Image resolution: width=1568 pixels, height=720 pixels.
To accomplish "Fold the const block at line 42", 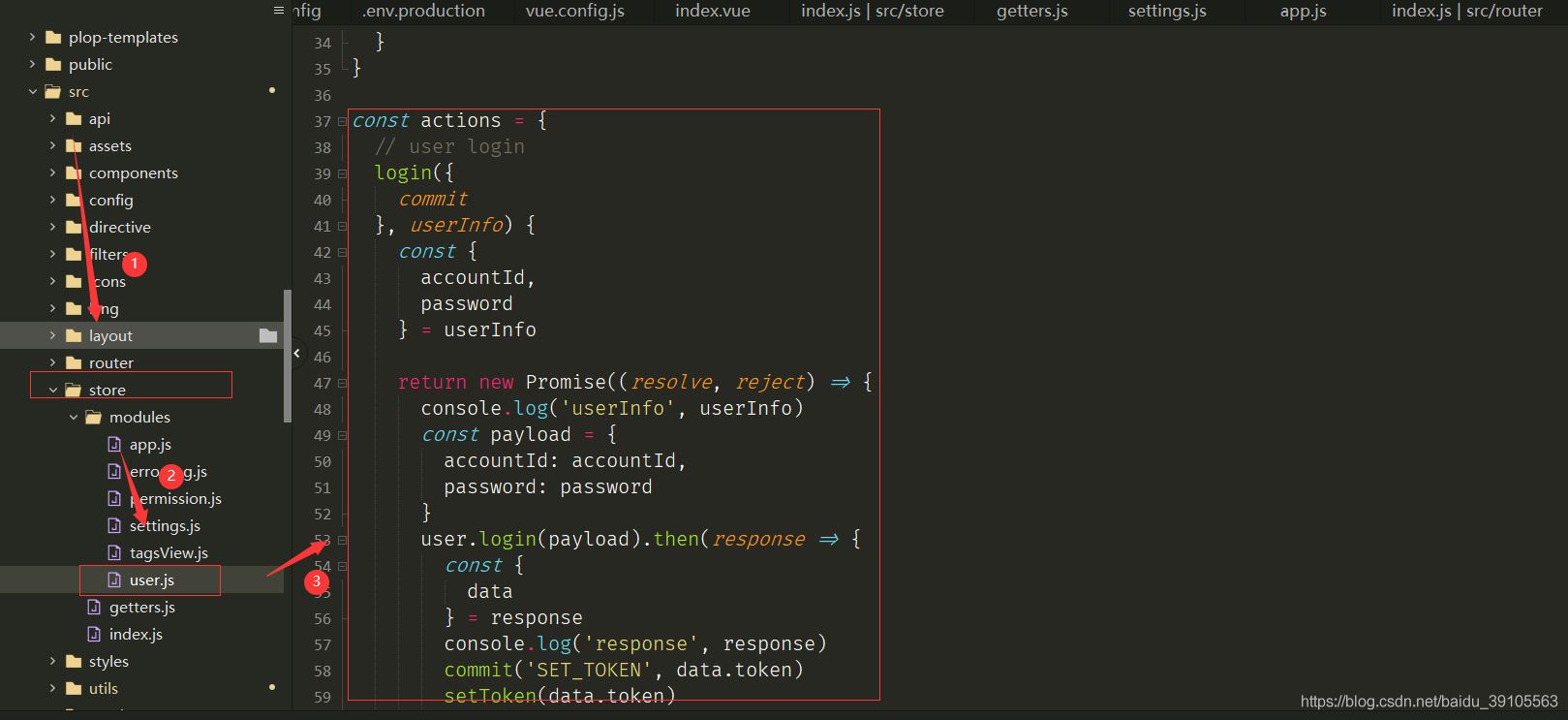I will pos(342,253).
